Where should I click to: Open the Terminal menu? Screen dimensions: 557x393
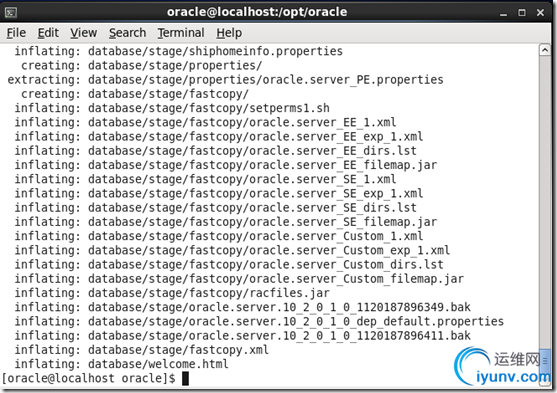click(x=181, y=33)
